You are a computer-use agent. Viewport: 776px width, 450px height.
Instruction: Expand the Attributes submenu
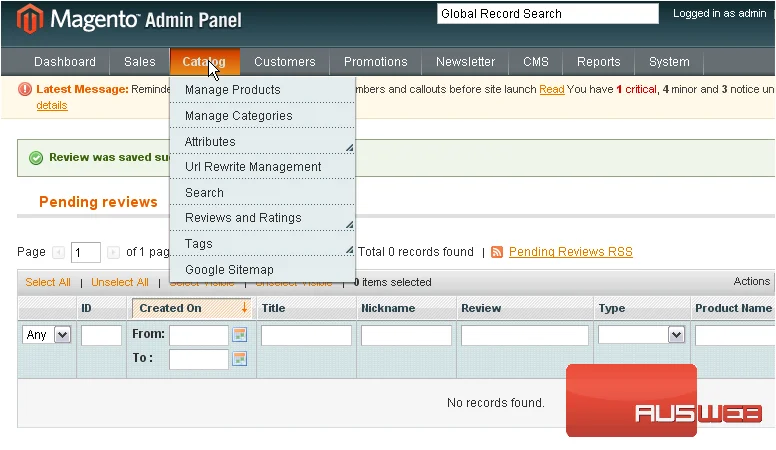(349, 148)
